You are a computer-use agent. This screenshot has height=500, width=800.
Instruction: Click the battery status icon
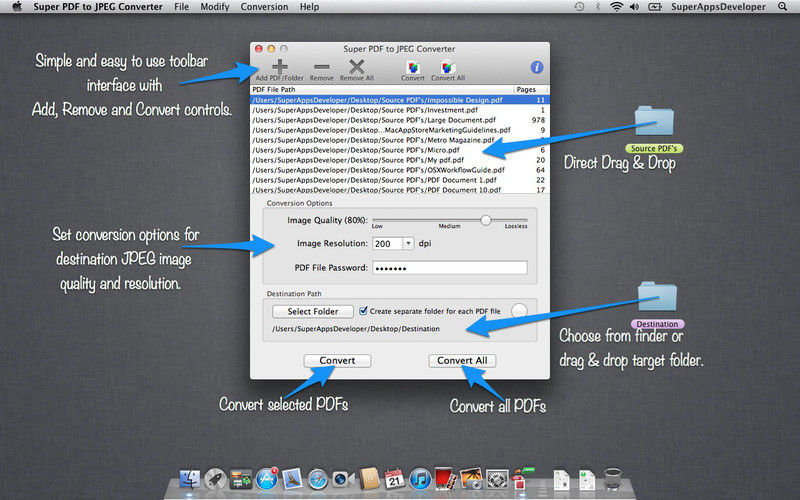point(655,7)
